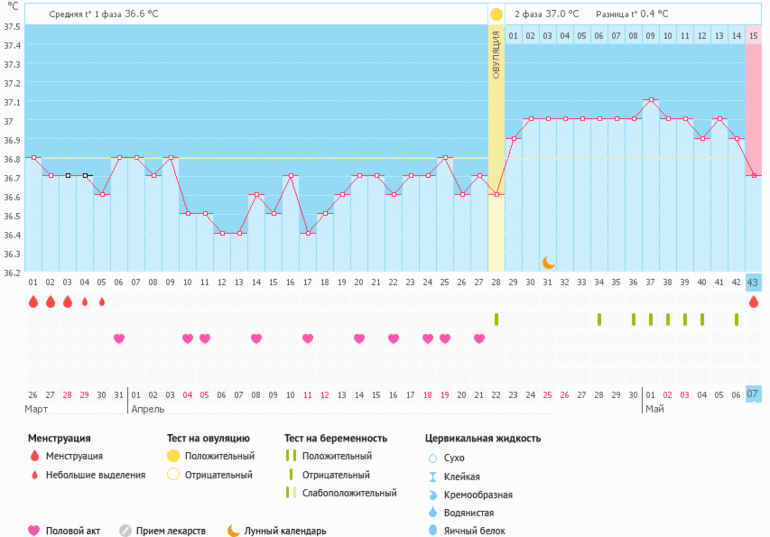Click the heart icon under cycle day 27
The width and height of the screenshot is (770, 537).
(x=479, y=338)
